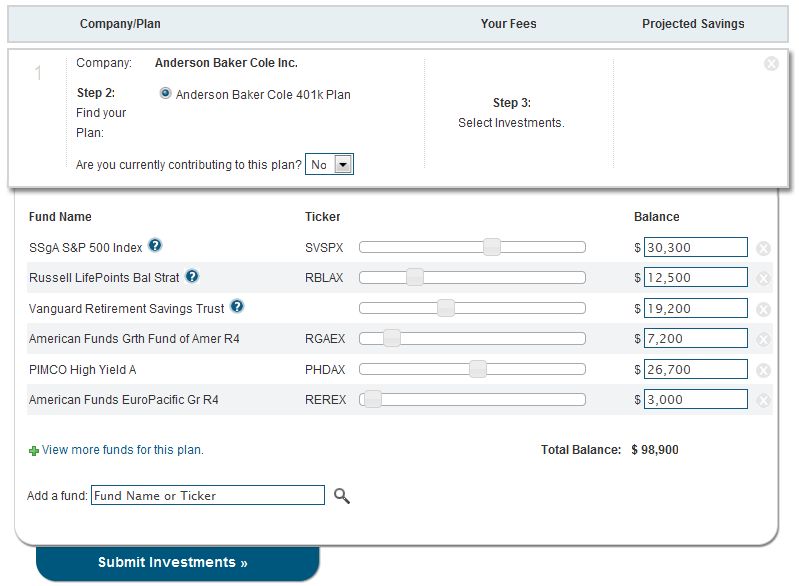Viewport: 799px width, 586px height.
Task: Click the REREX ticker text
Action: coord(326,400)
